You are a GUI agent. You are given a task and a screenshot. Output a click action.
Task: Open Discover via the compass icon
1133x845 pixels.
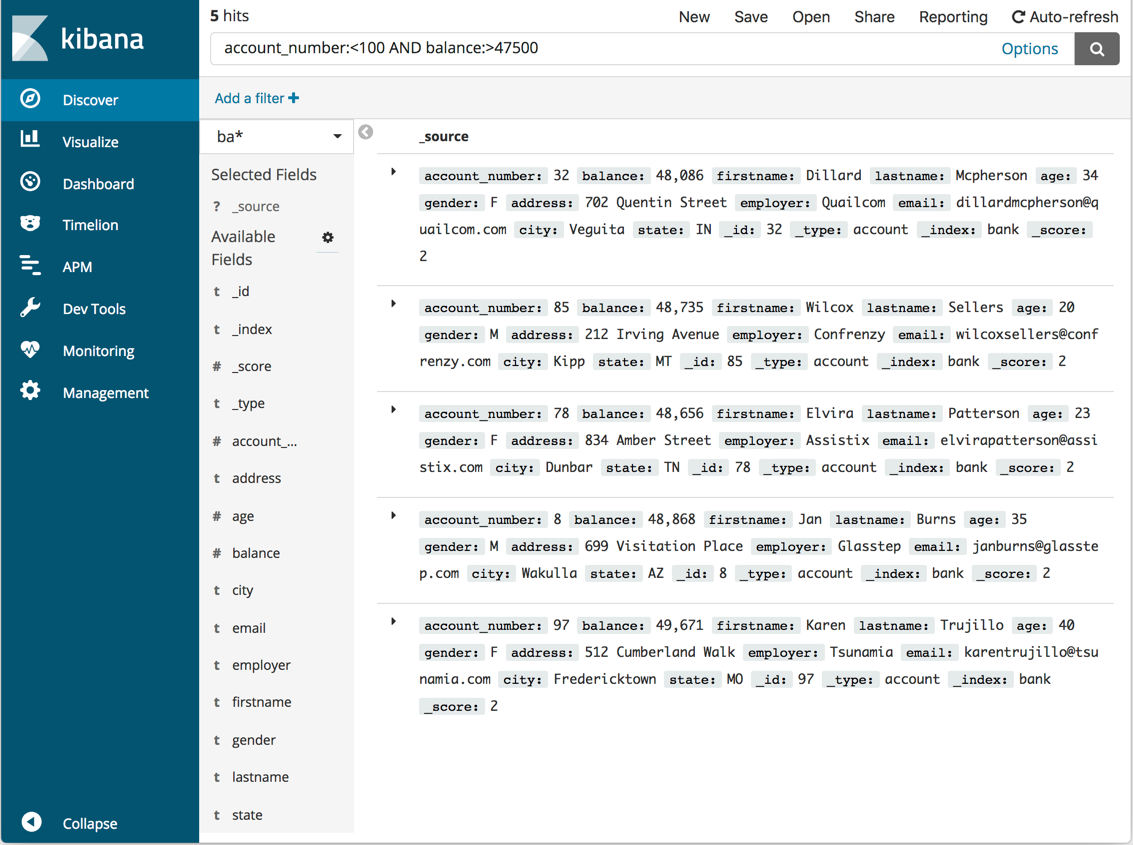click(x=31, y=99)
